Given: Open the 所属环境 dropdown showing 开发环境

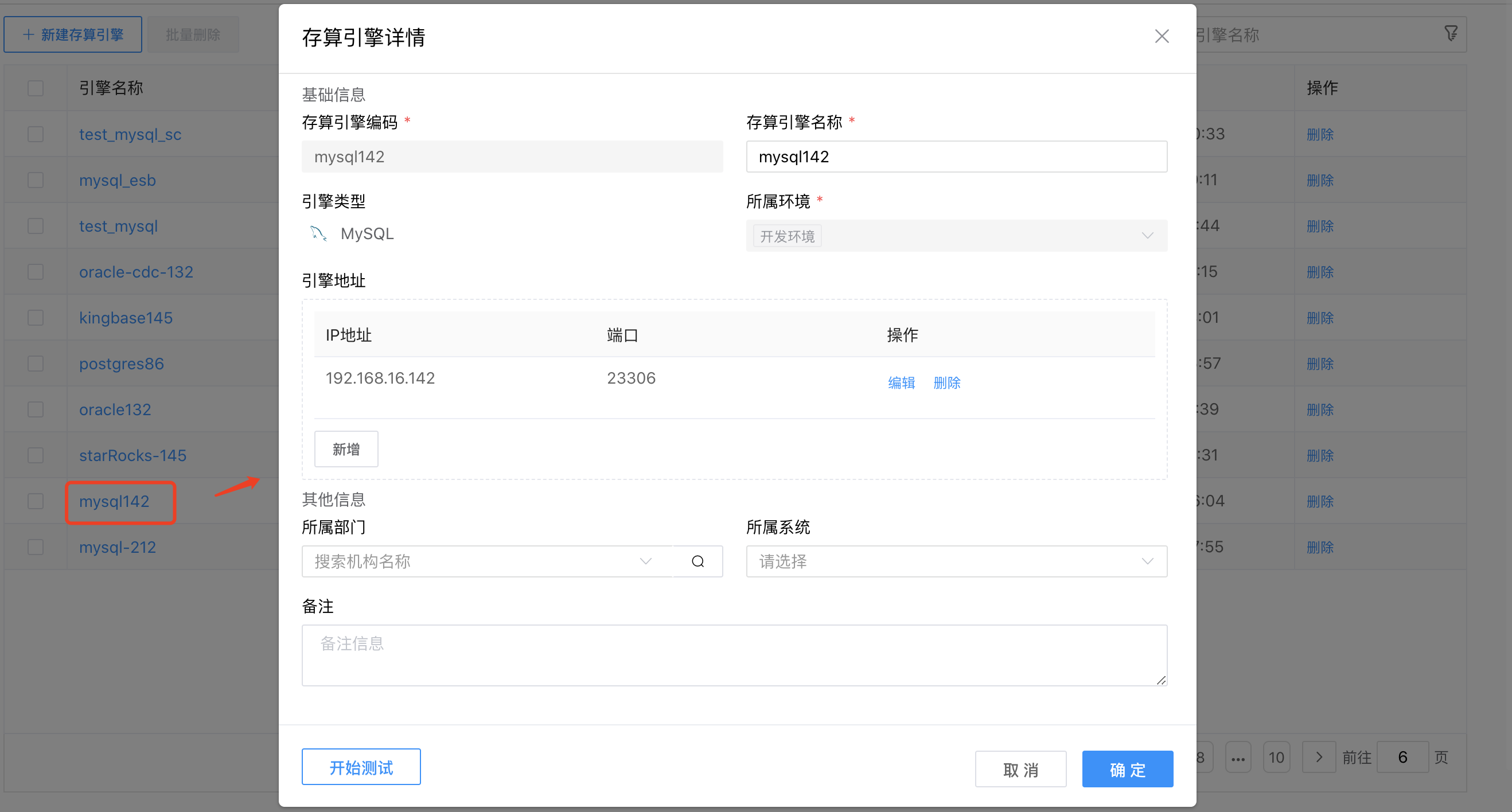Looking at the screenshot, I should [x=956, y=235].
